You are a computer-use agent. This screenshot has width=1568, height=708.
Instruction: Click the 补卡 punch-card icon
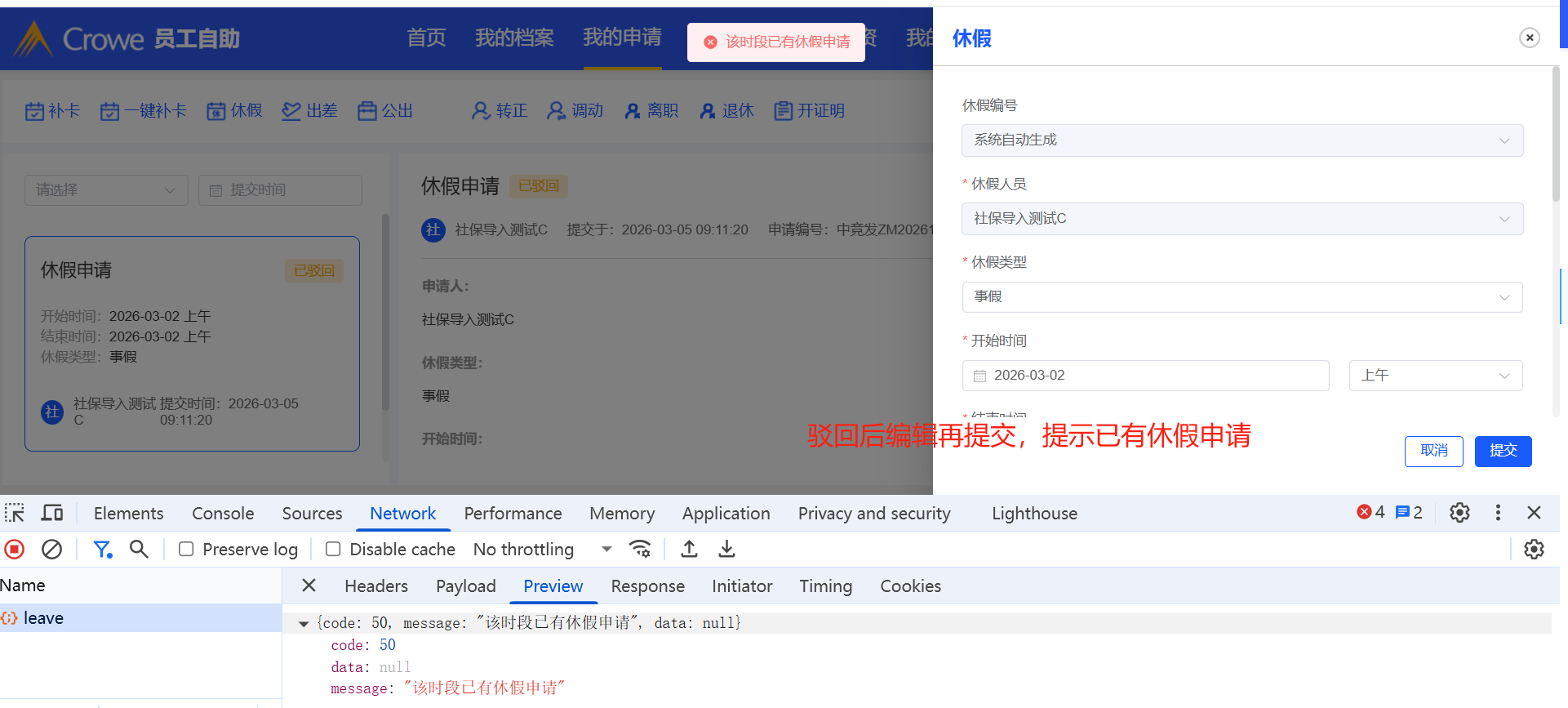34,111
